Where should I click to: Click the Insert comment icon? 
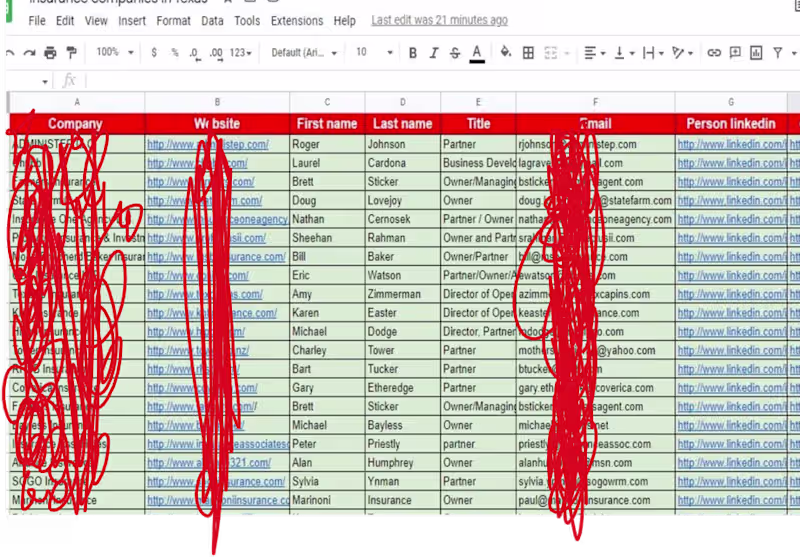[735, 53]
